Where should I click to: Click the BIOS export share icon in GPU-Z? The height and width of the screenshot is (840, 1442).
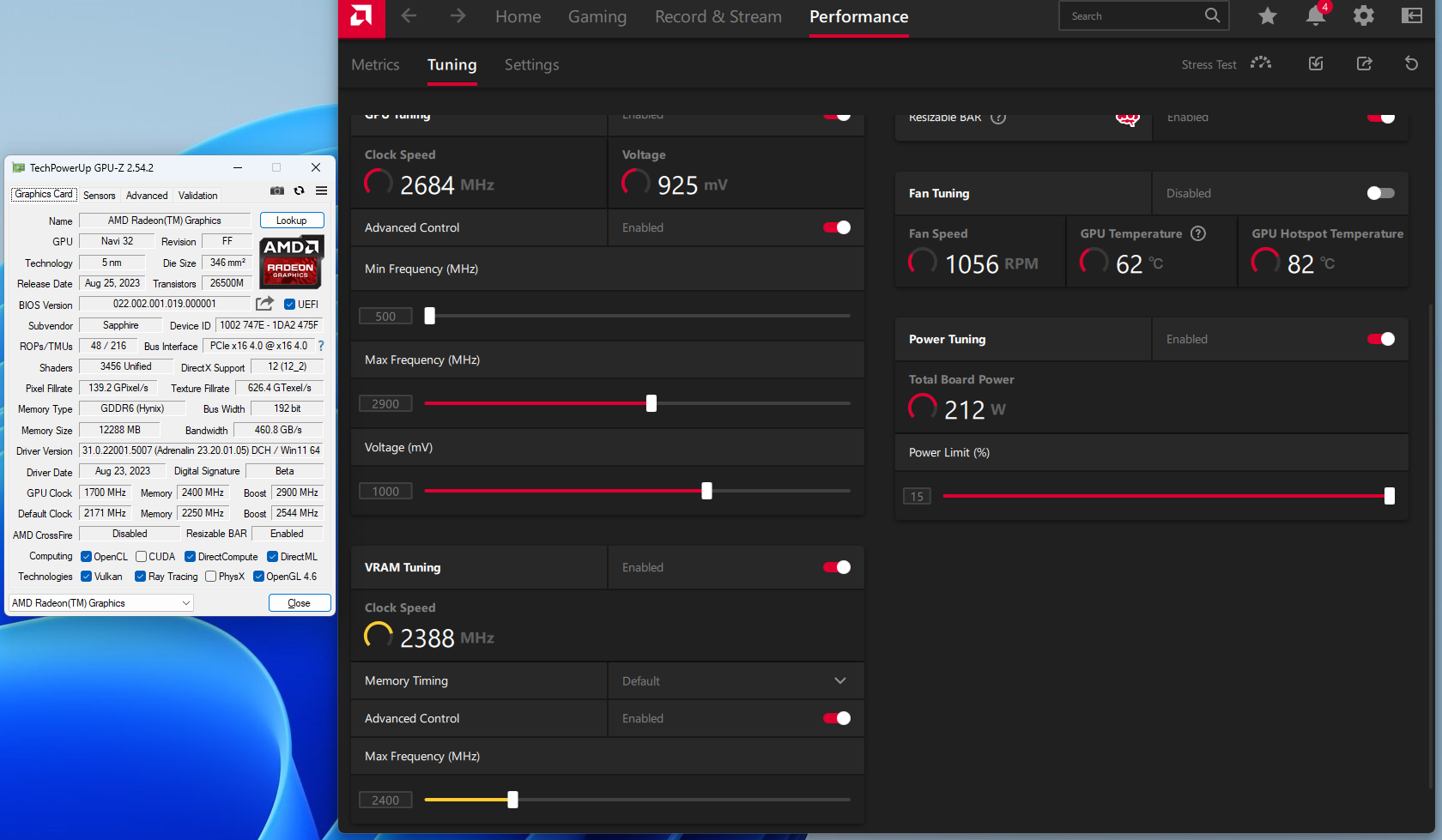pos(264,304)
